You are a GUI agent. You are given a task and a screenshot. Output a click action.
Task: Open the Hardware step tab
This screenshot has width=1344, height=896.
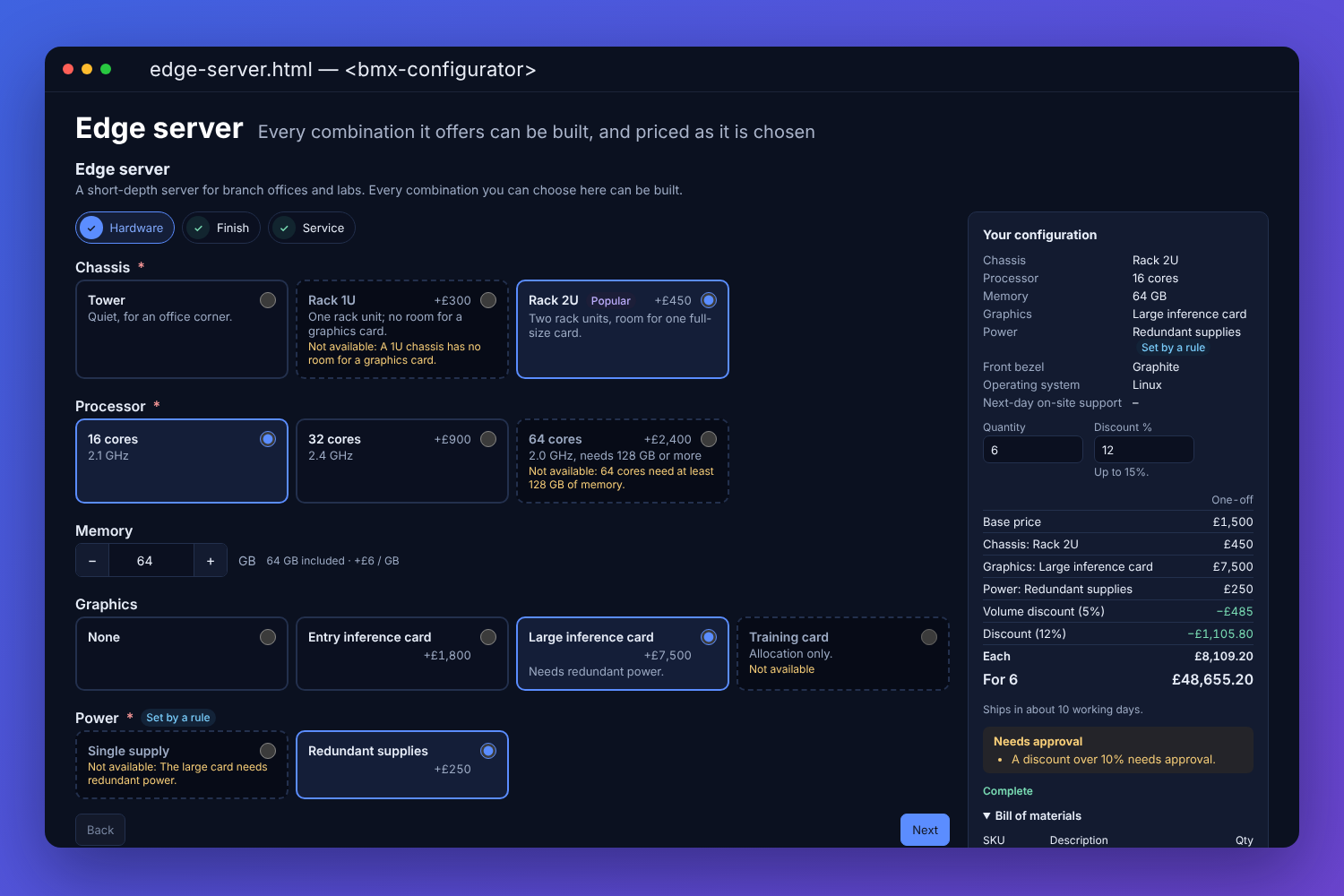pos(125,228)
